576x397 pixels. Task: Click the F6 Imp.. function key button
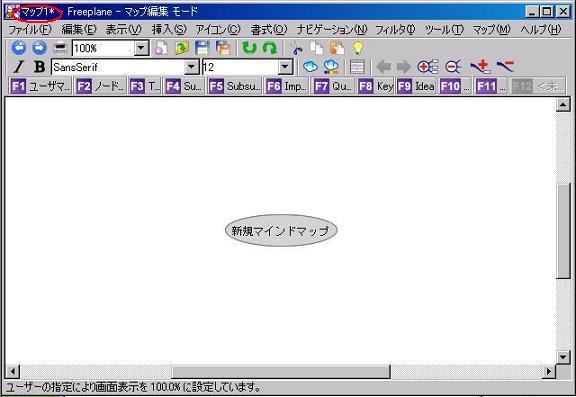[287, 86]
